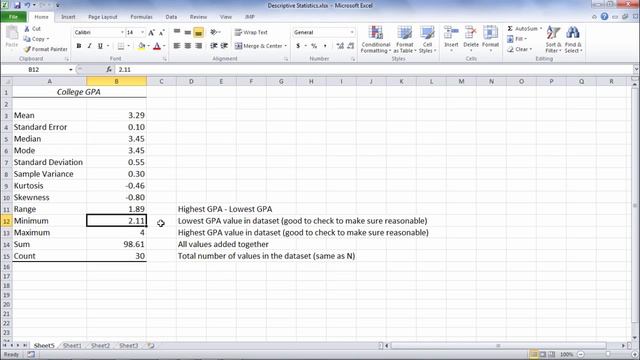
Task: Click the AutoSum sigma icon
Action: 510,29
